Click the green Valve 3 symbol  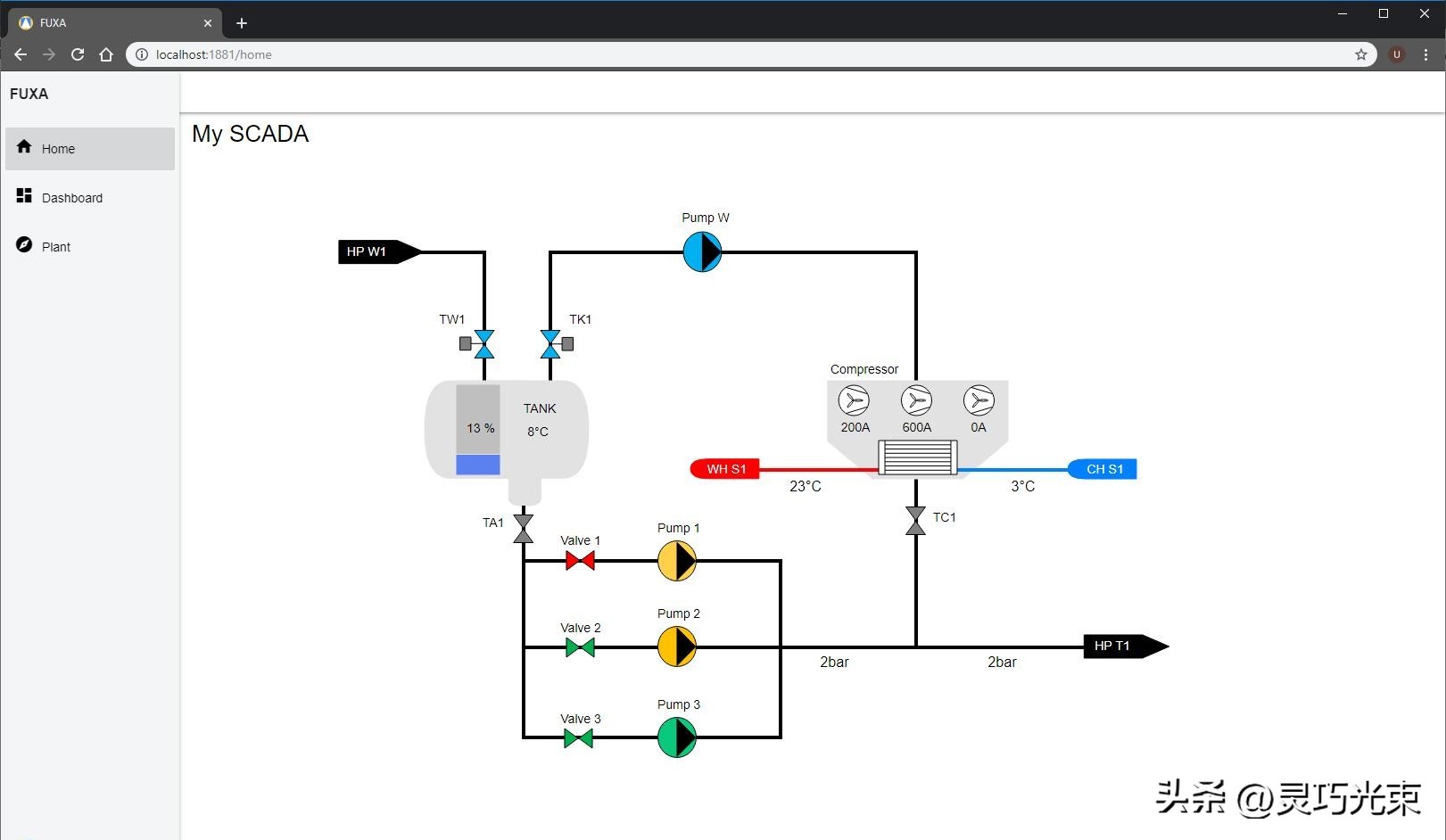coord(578,738)
